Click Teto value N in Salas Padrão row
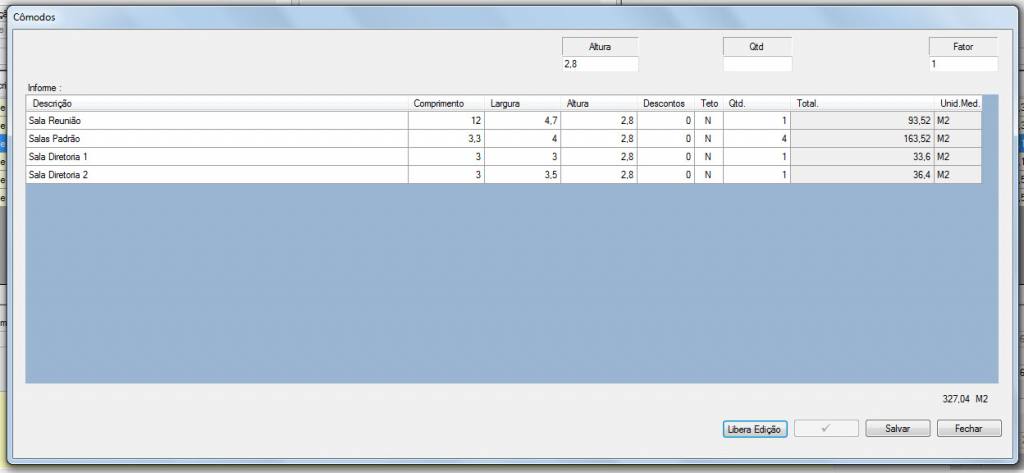This screenshot has width=1024, height=473. (709, 139)
